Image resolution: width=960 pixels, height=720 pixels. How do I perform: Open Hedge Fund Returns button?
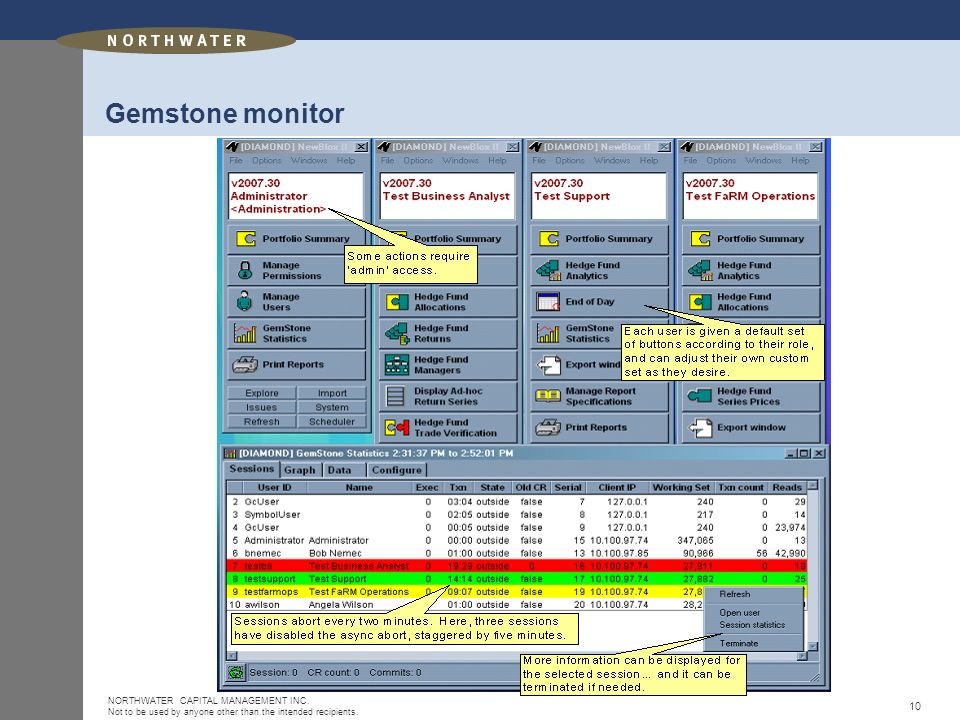(448, 333)
